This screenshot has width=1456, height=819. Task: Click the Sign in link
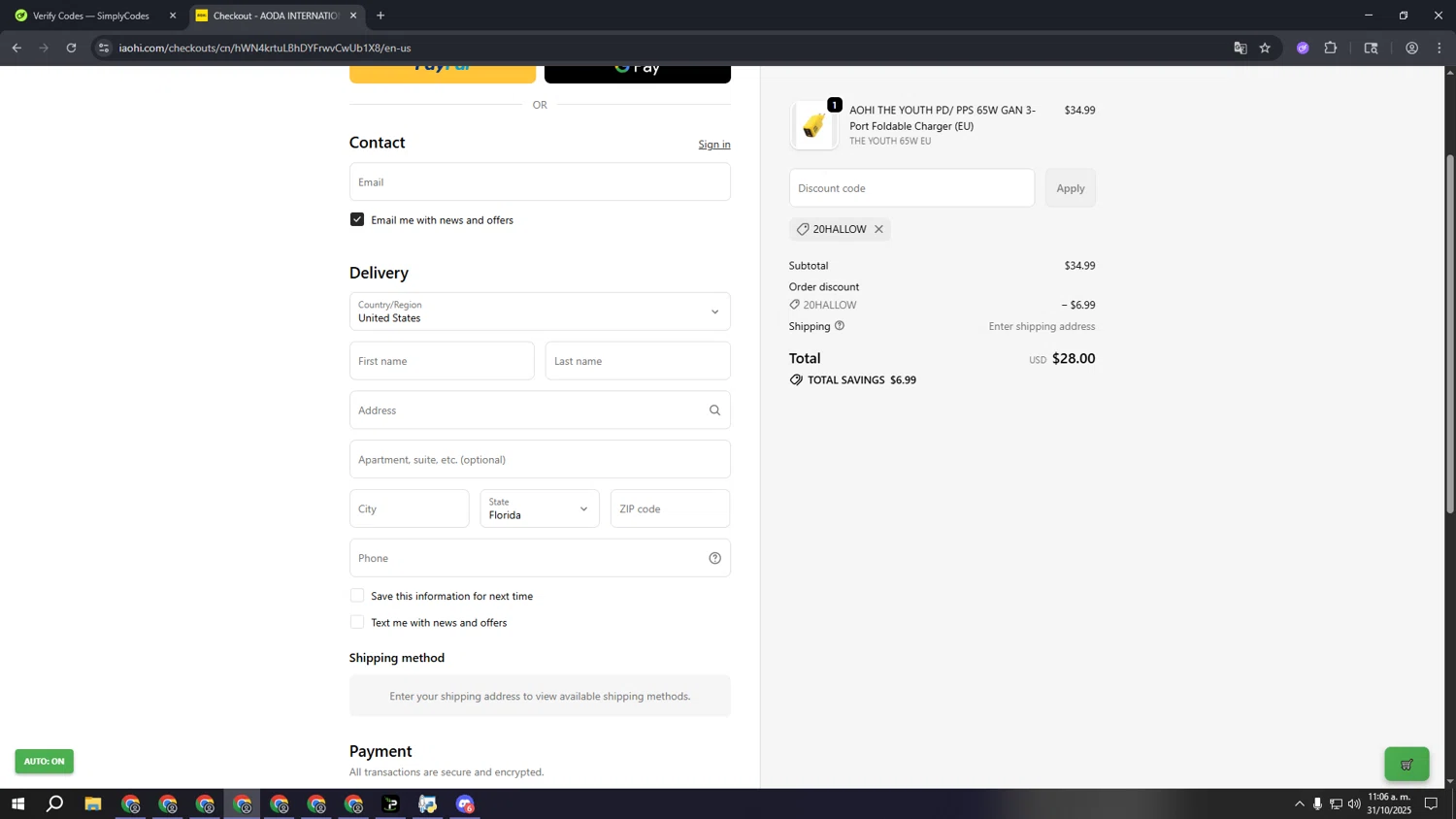point(714,145)
